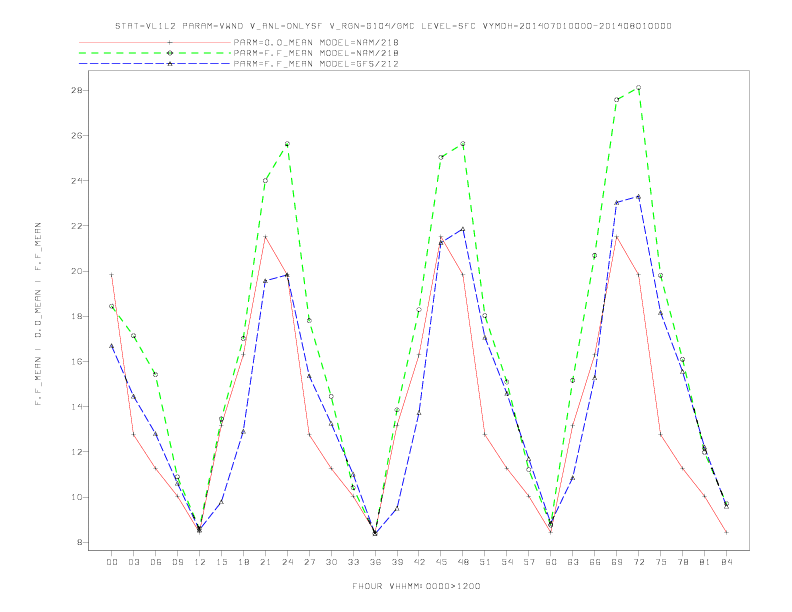This screenshot has height=612, width=792.
Task: Click x-axis tick label 09
Action: [x=177, y=562]
